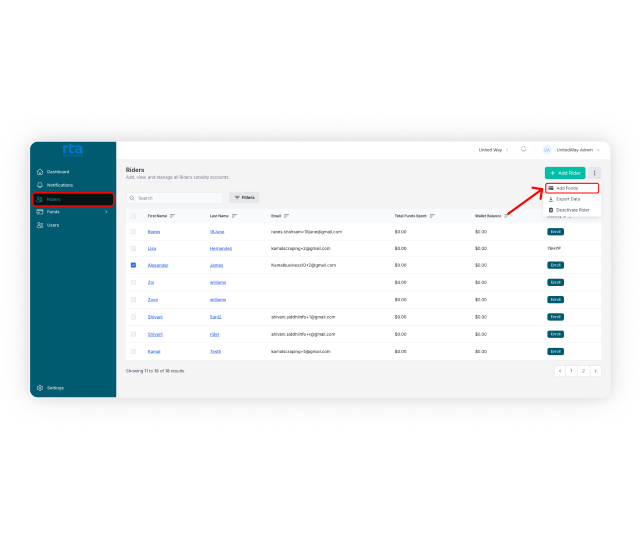Image resolution: width=640 pixels, height=539 pixels.
Task: Tick the checkbox for Lisa Hernandez
Action: point(133,248)
